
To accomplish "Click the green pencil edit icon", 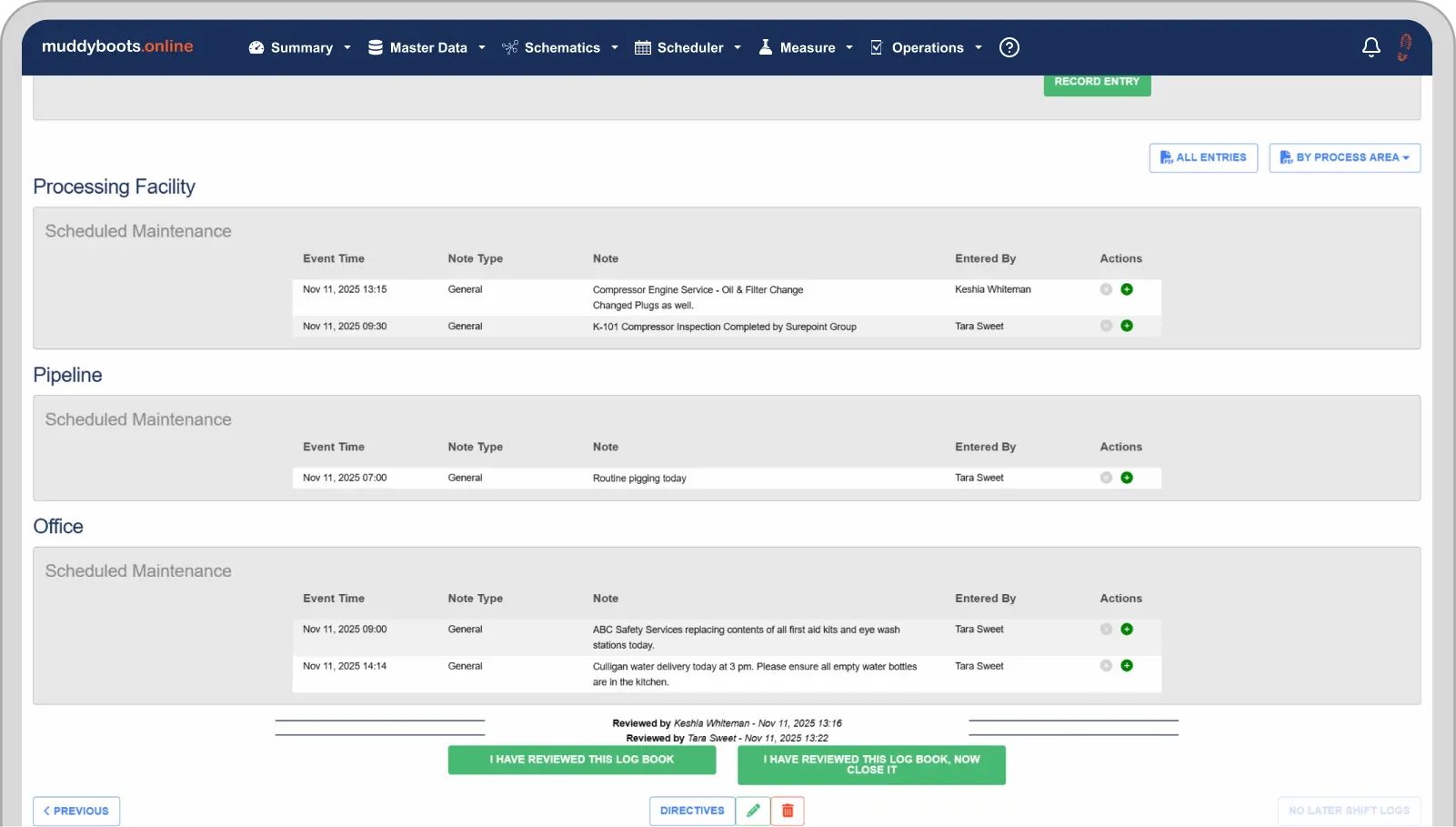I will (x=753, y=811).
